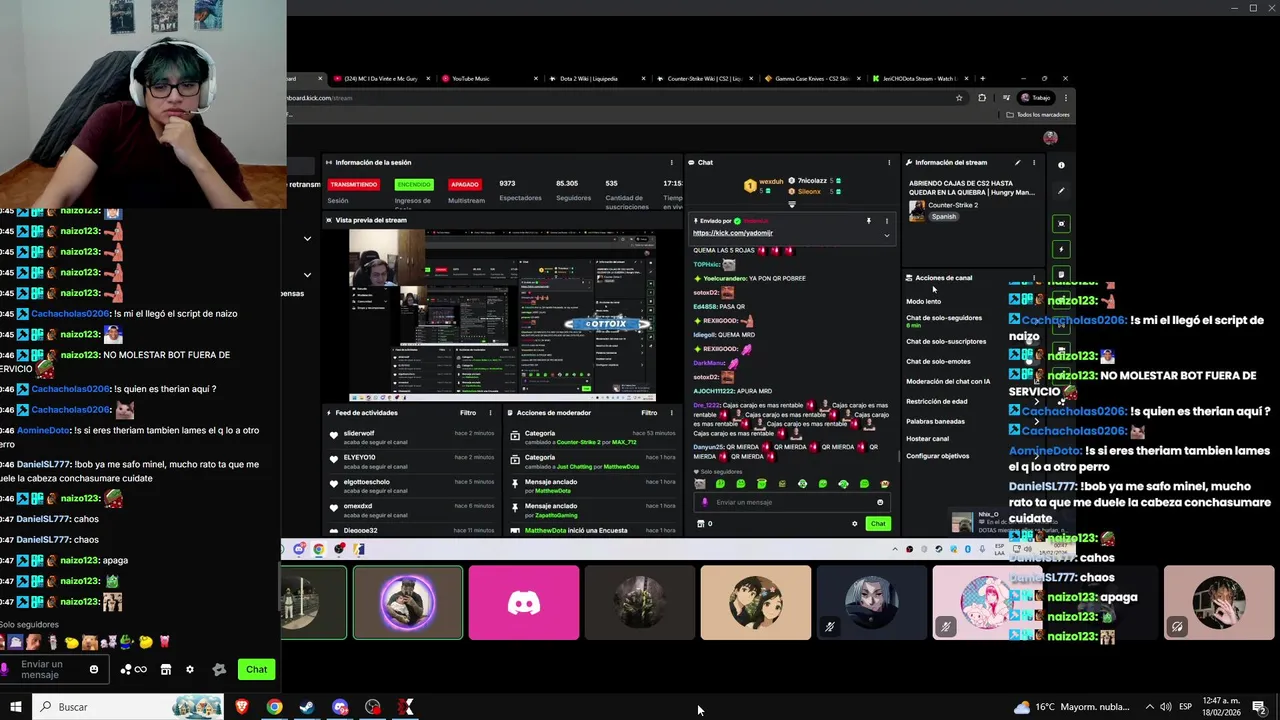Toggle Restricción de edad option
1280x720 pixels.
pos(936,401)
